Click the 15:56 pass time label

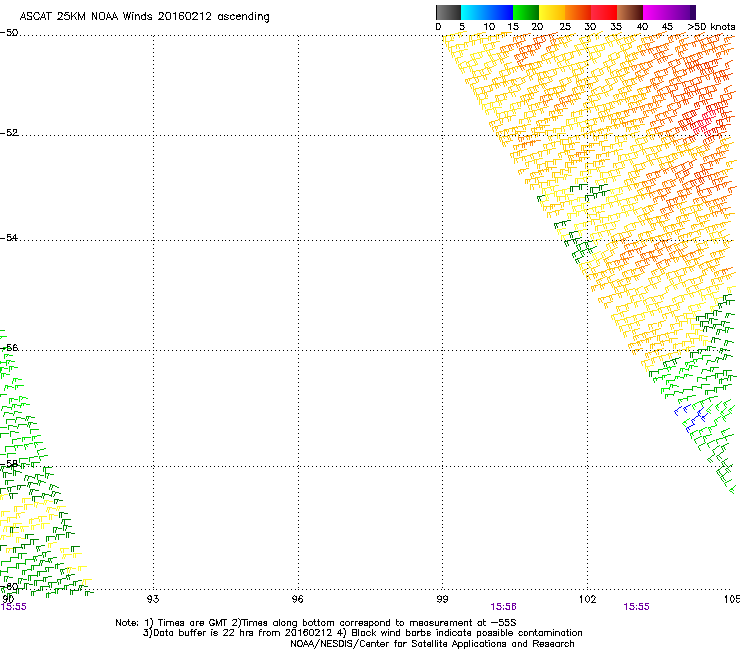click(x=503, y=607)
